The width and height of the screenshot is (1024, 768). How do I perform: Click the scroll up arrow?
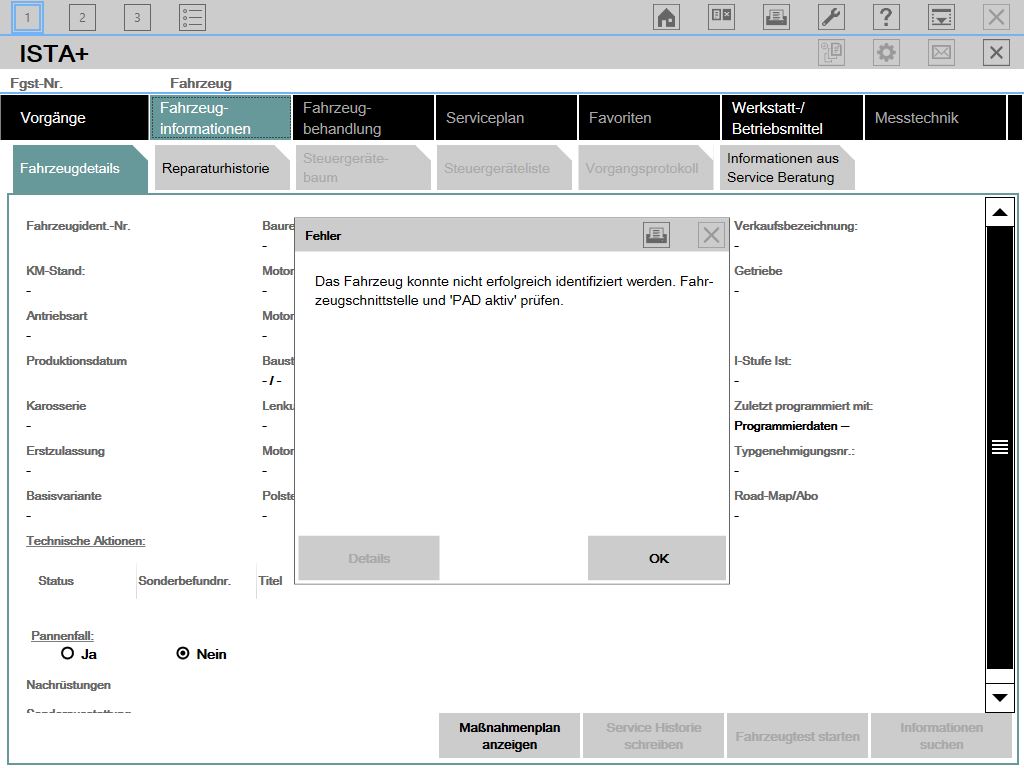coord(999,212)
